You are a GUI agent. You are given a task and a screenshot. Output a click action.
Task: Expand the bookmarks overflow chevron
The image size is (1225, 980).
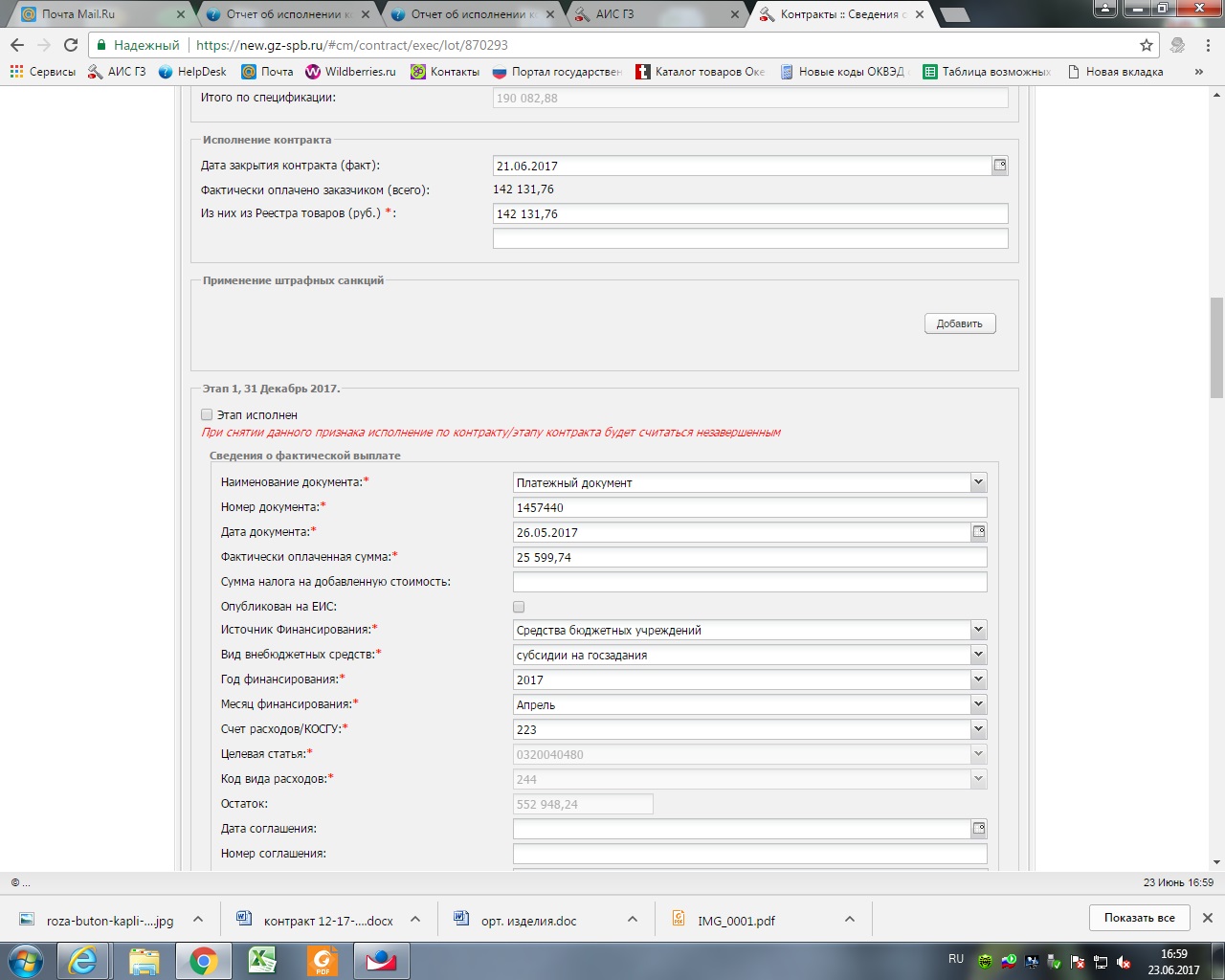pos(1199,72)
